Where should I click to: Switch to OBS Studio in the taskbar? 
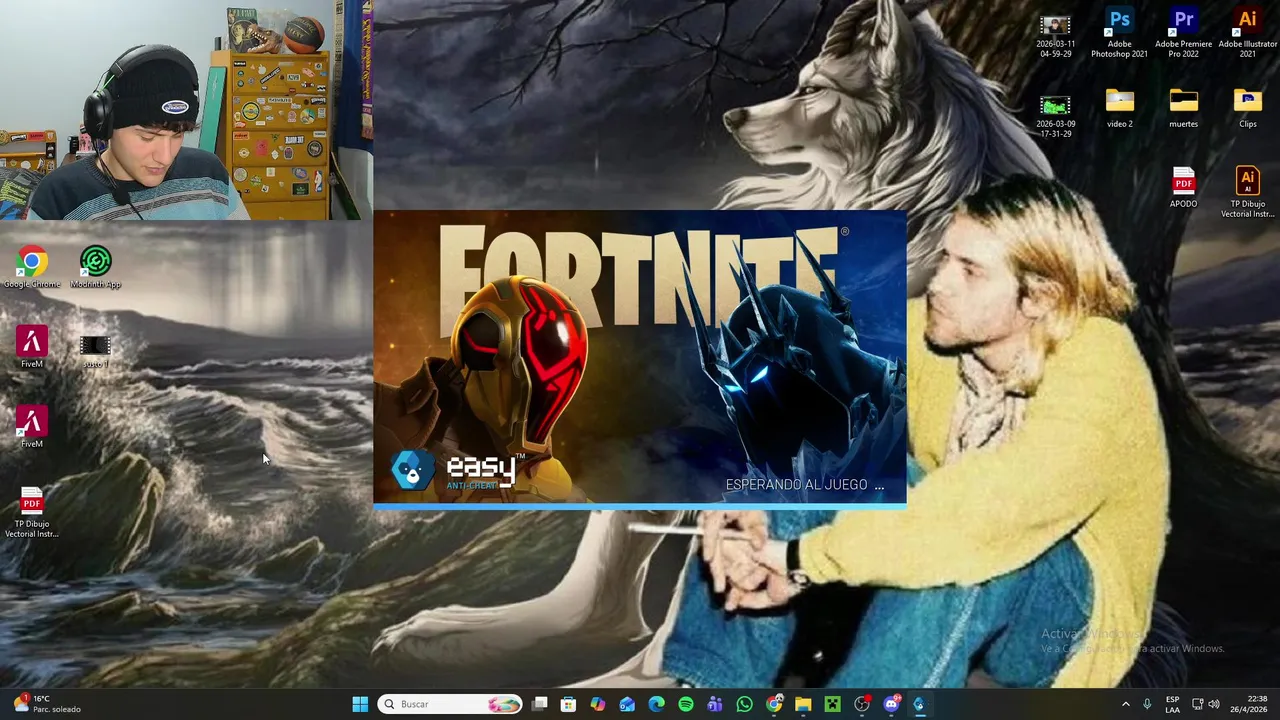(x=861, y=704)
